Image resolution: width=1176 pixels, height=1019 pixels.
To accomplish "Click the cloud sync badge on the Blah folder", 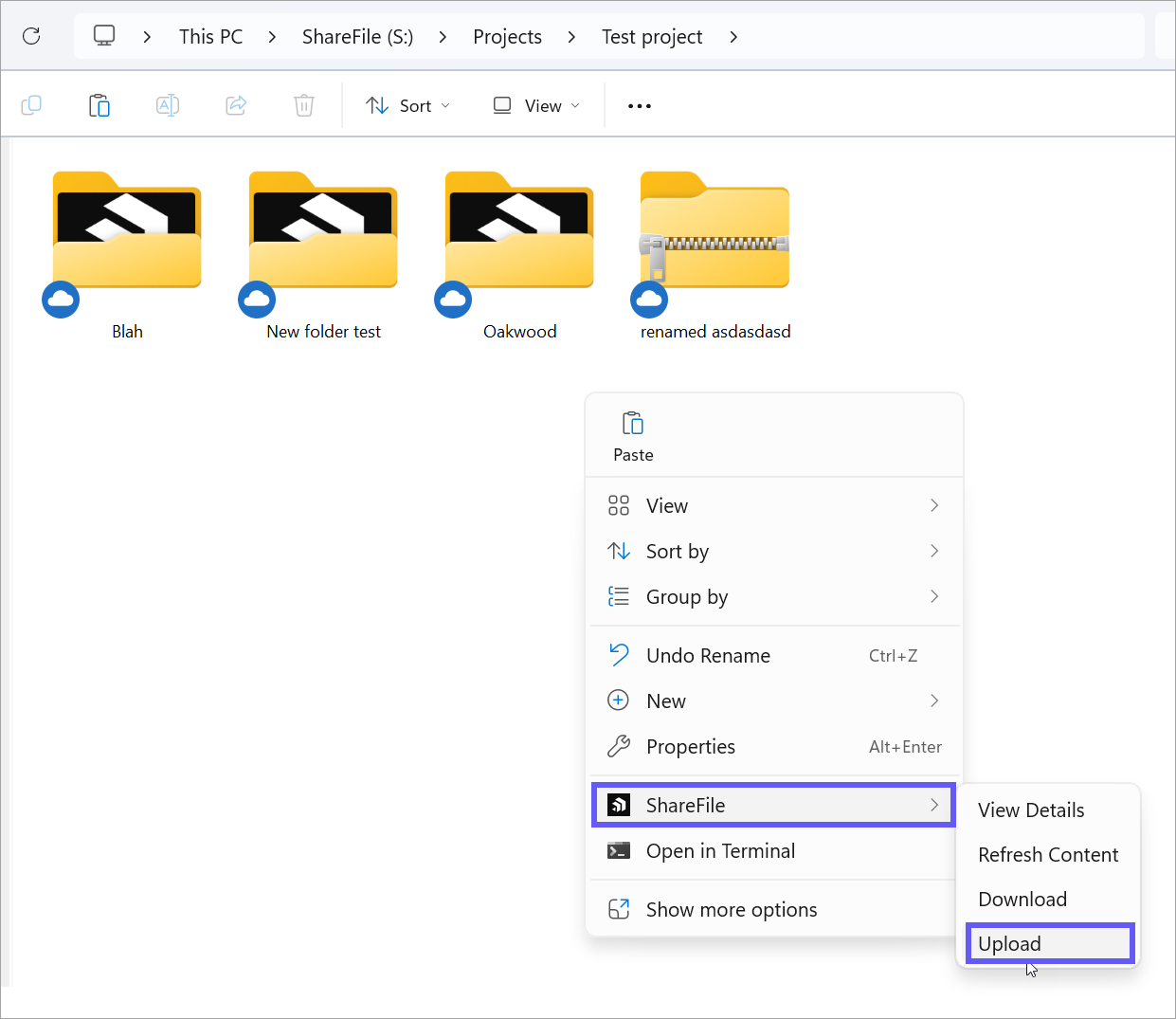I will point(60,300).
